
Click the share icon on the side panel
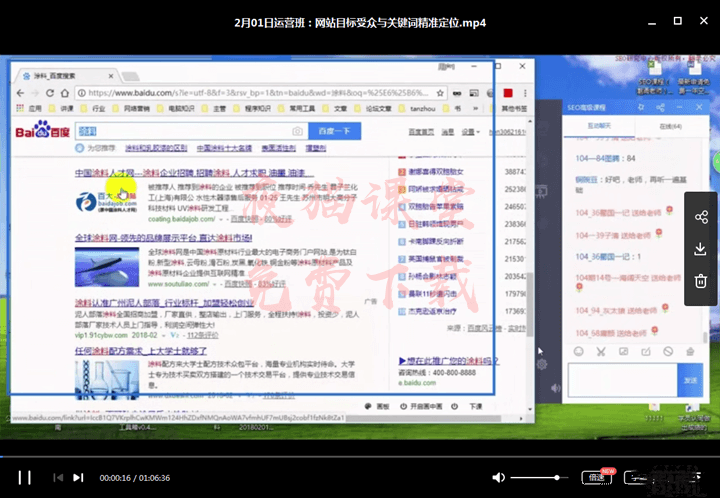(x=701, y=217)
